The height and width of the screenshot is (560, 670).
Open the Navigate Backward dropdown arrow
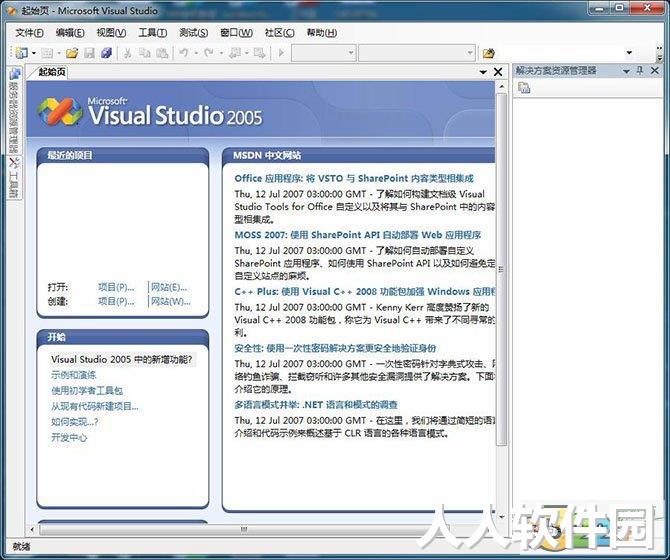[247, 53]
